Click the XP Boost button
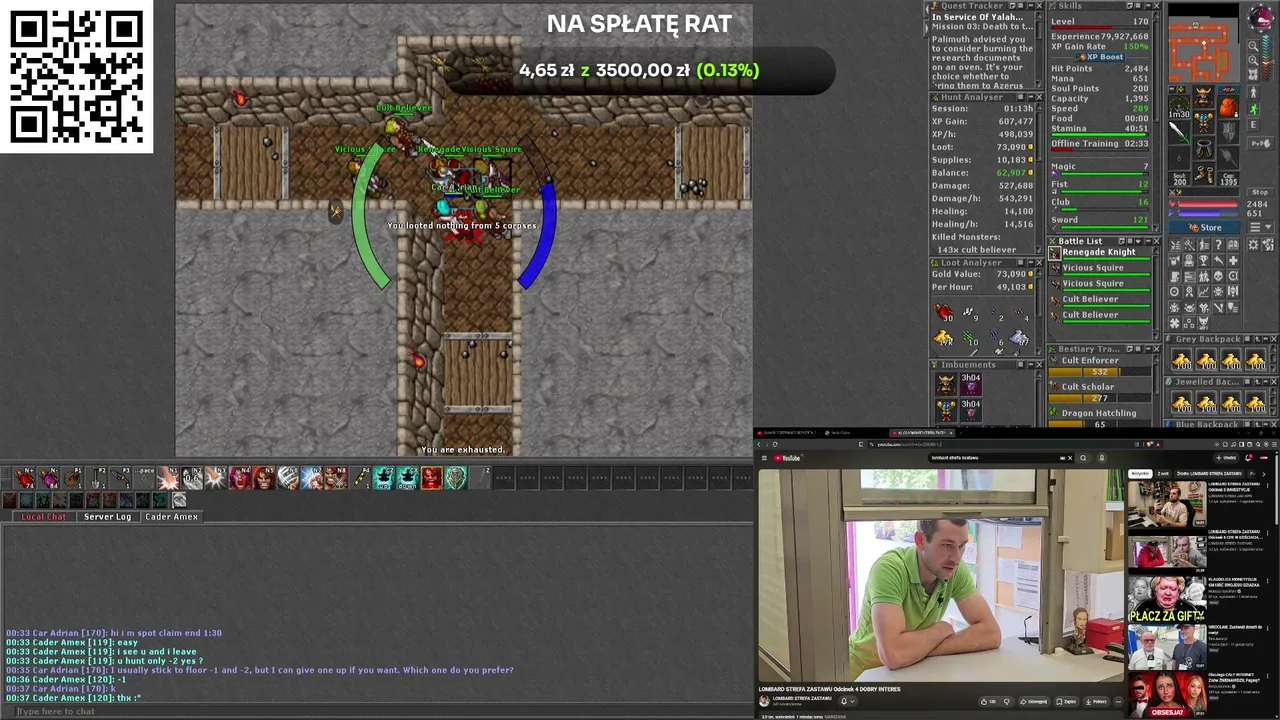 [1101, 57]
